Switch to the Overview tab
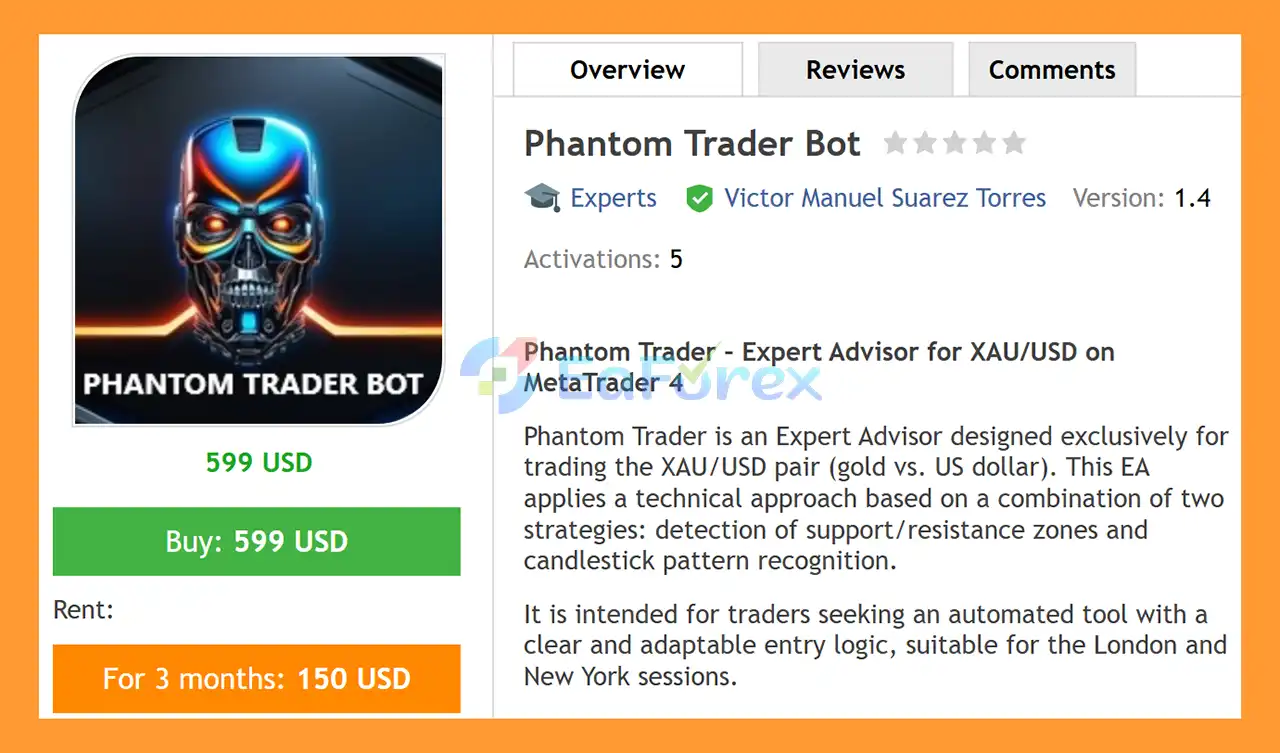Viewport: 1280px width, 753px height. pos(627,70)
